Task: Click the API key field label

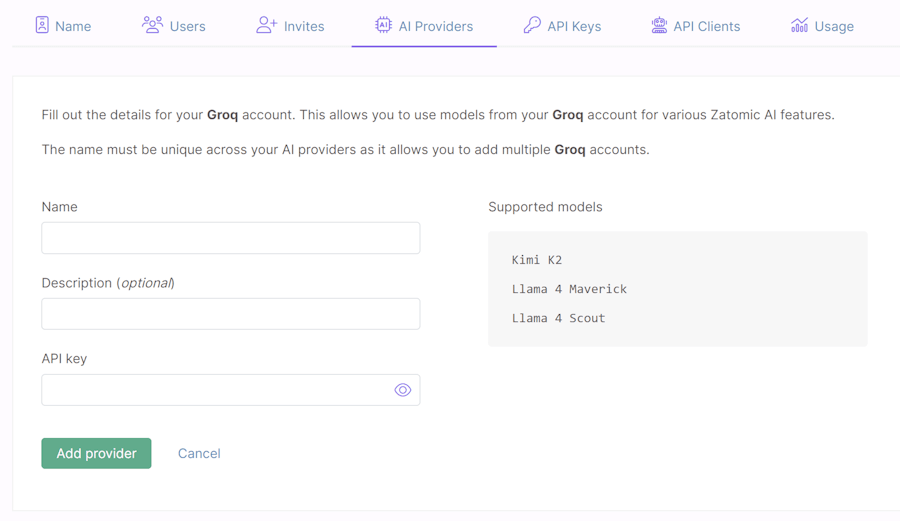Action: click(64, 359)
